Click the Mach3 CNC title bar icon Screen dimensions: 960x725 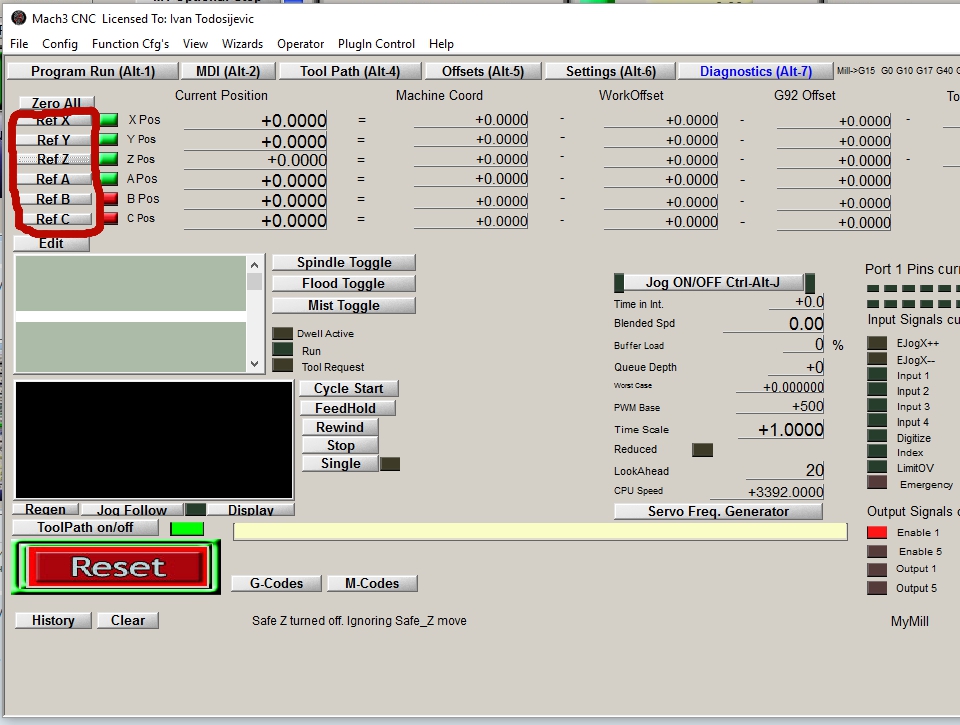19,18
